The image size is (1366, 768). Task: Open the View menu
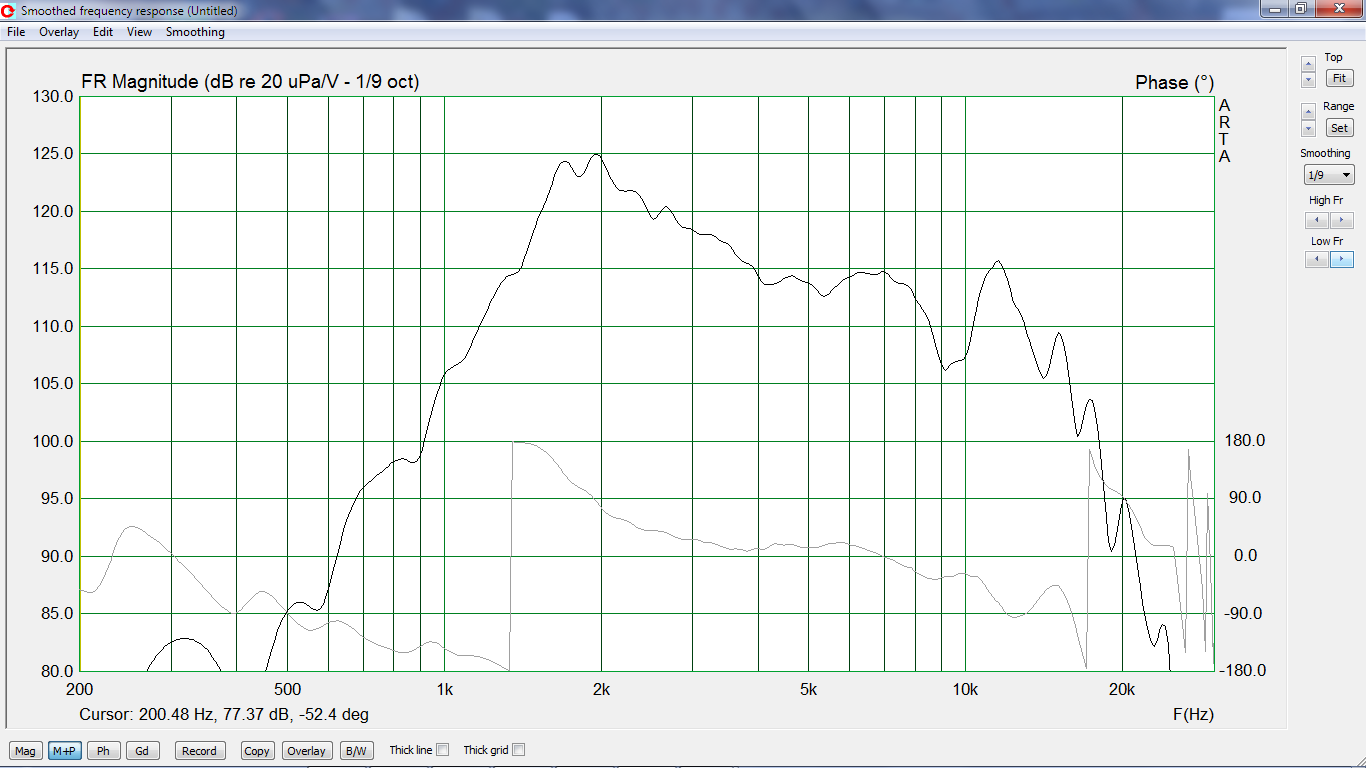[139, 32]
